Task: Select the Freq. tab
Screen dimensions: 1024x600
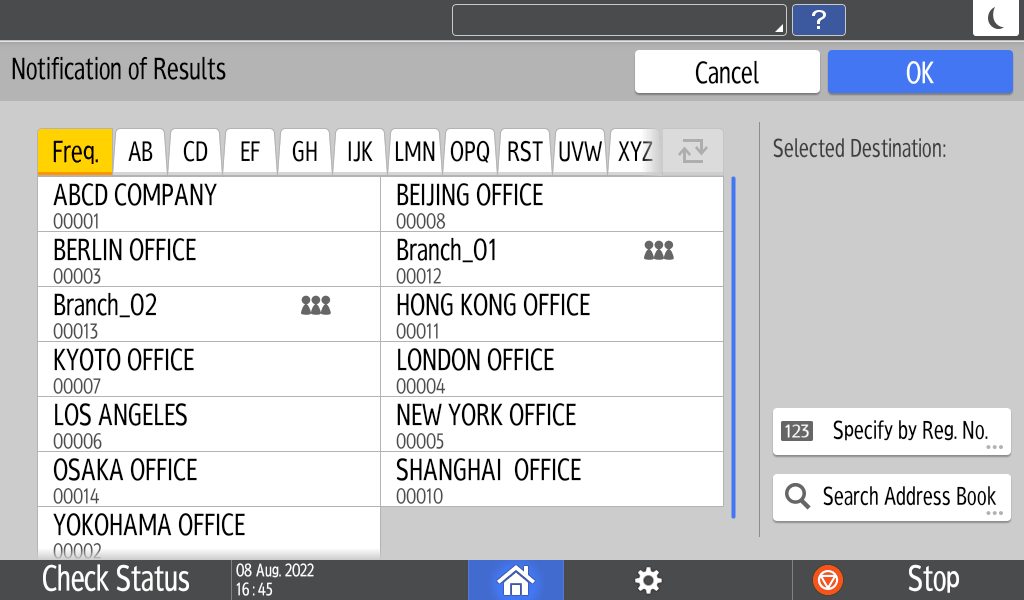Action: (x=75, y=152)
